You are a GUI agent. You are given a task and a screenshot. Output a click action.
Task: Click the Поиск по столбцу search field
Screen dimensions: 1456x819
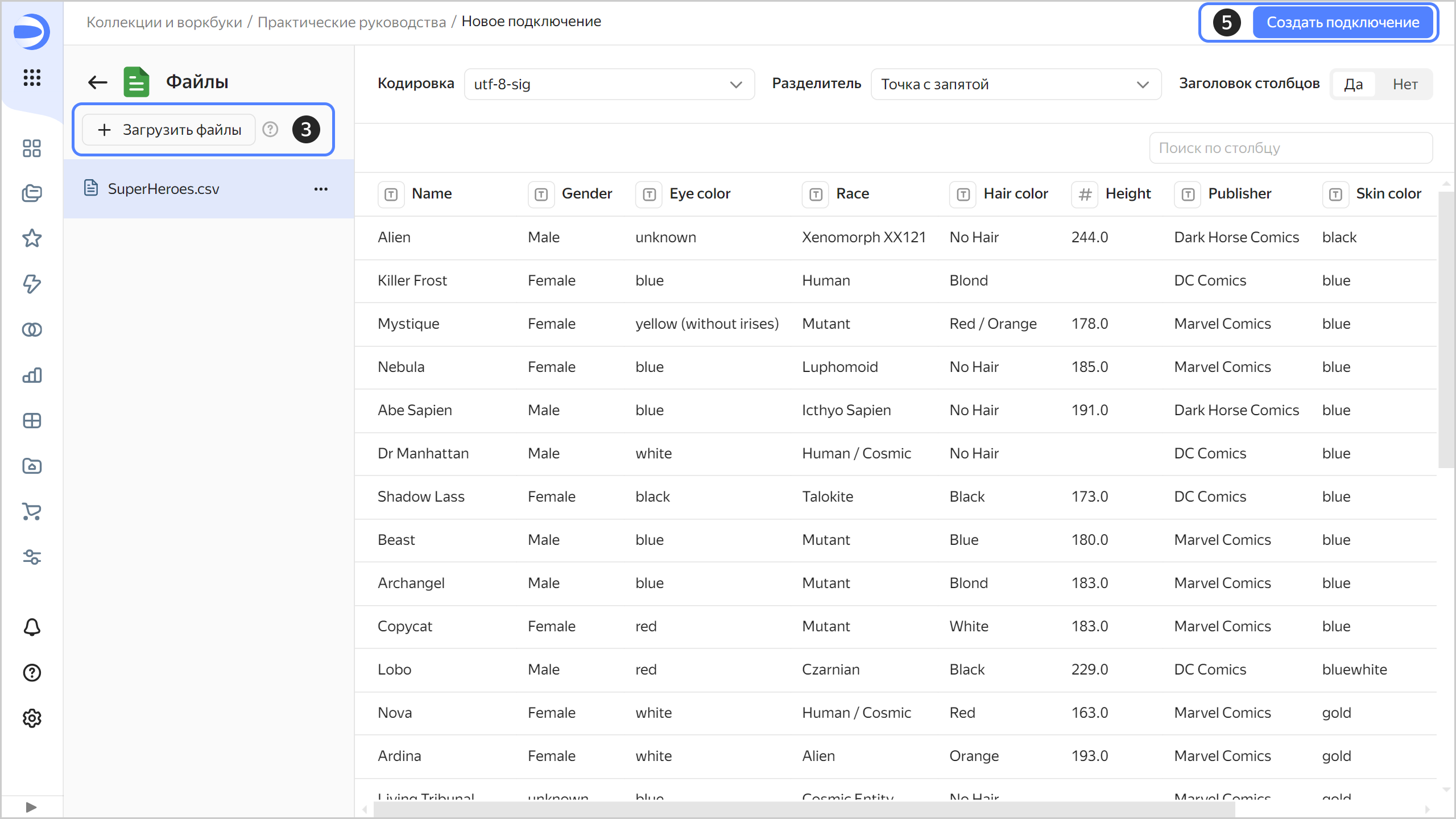click(x=1290, y=148)
